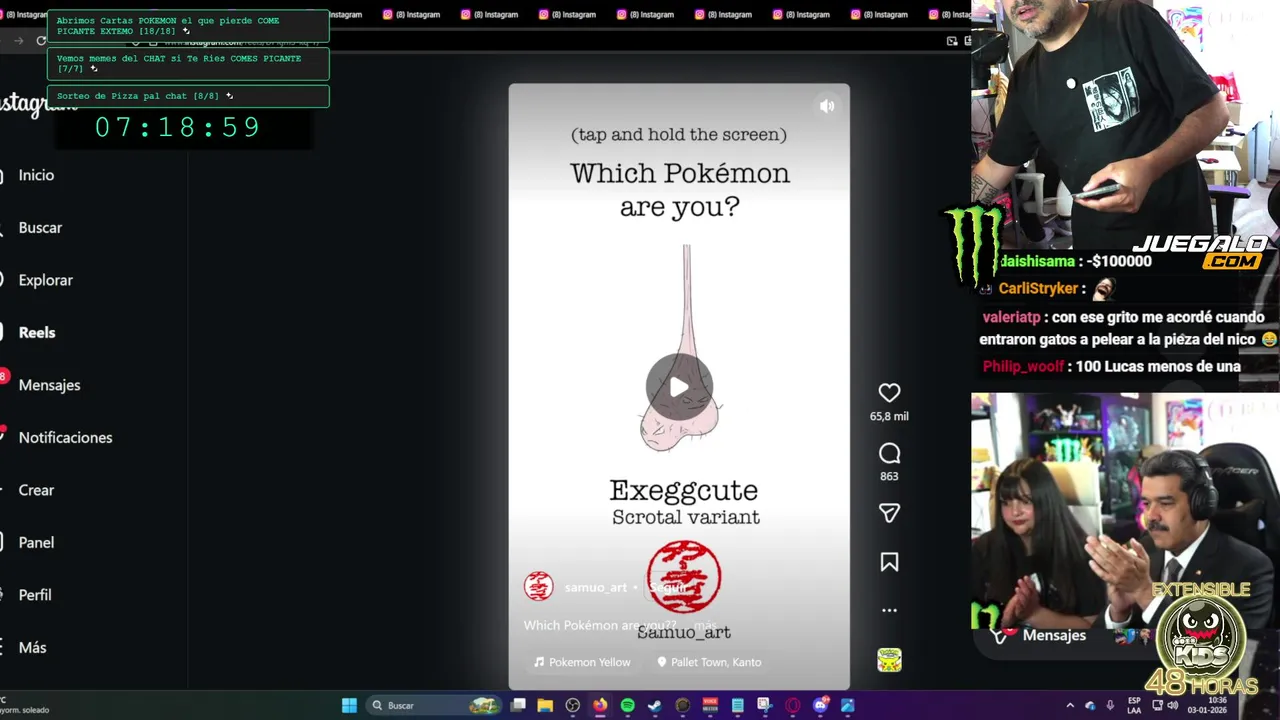
Task: Open Opera browser from the taskbar
Action: [x=793, y=705]
